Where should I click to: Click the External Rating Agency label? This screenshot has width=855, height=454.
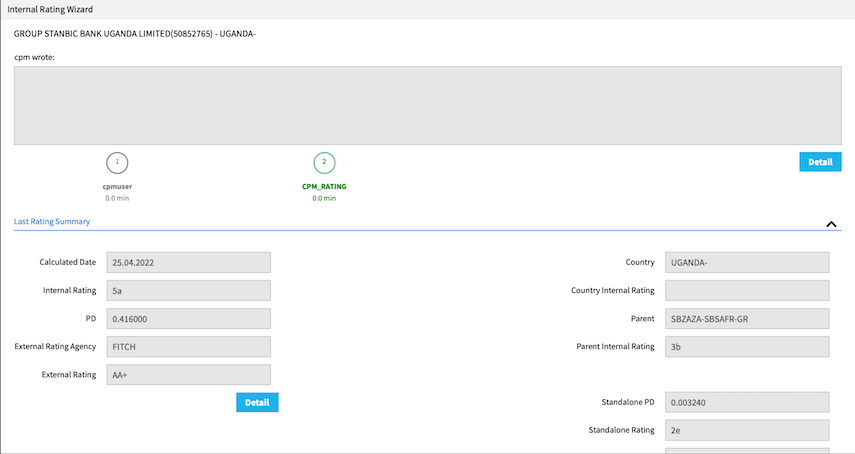tap(55, 347)
